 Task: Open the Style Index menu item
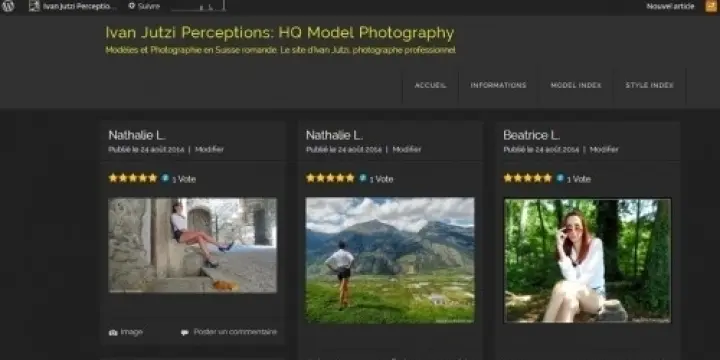649,85
